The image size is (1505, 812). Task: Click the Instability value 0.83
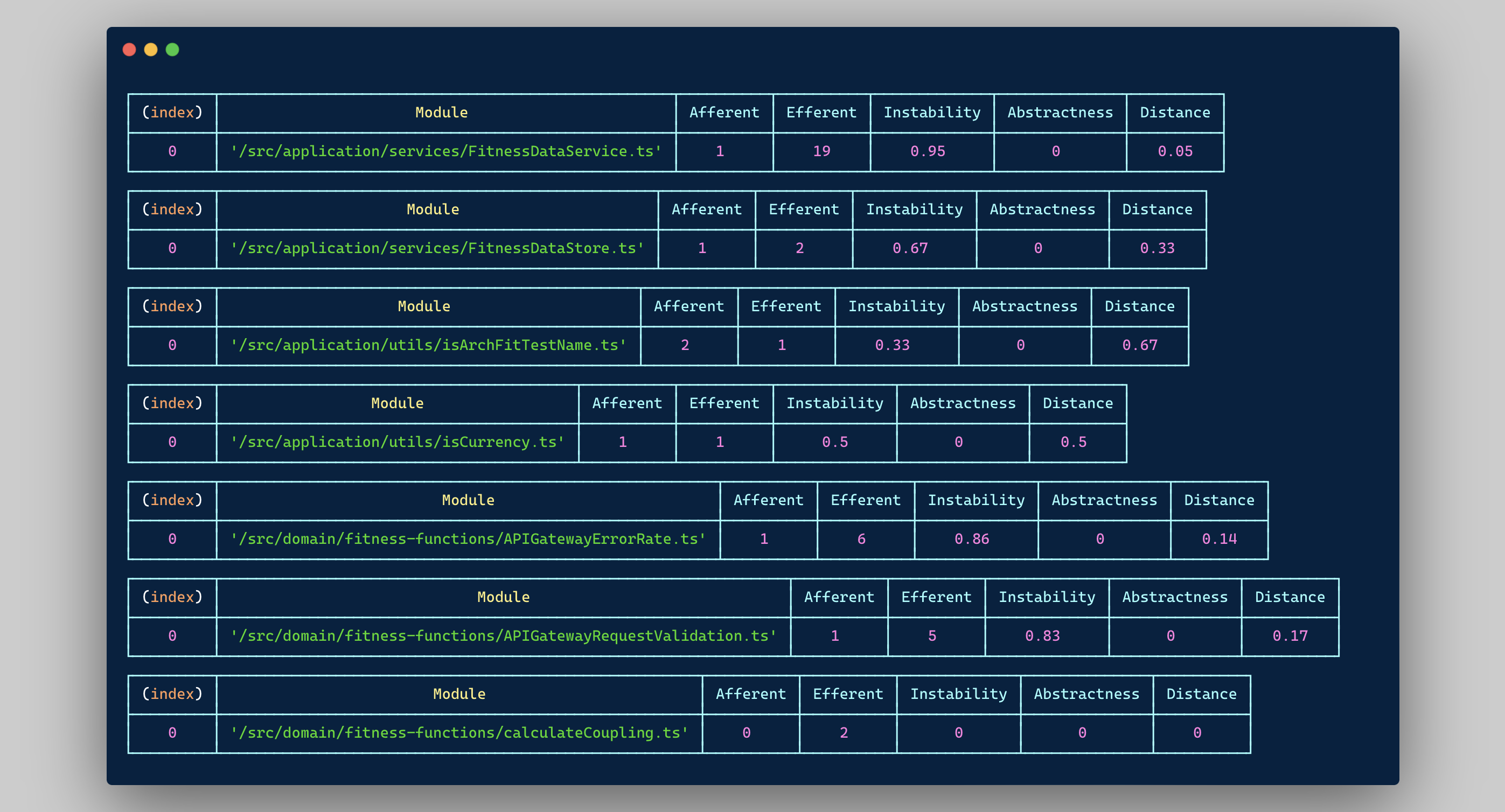click(x=1042, y=636)
